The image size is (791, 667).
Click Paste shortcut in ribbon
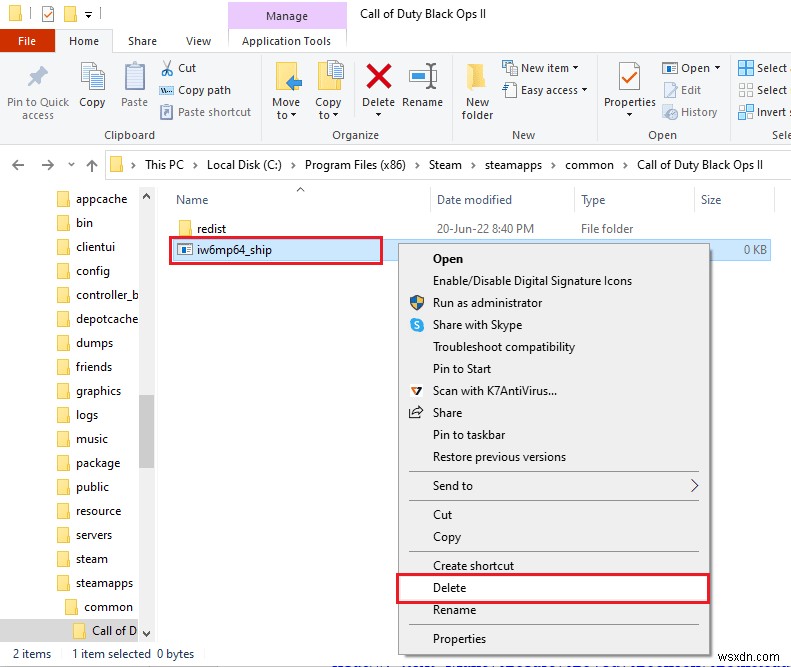coord(205,112)
